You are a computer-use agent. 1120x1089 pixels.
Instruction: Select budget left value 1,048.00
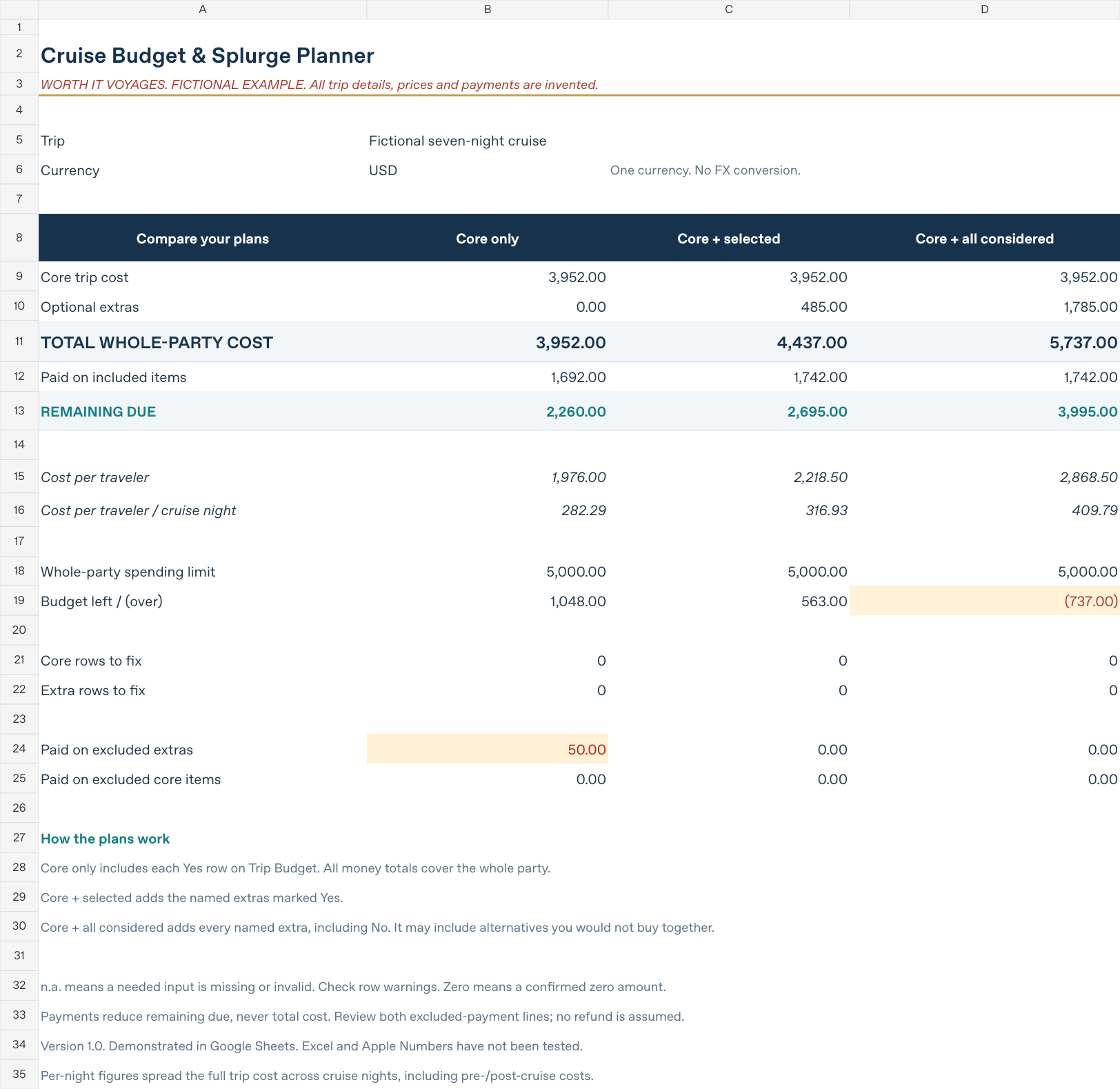488,601
